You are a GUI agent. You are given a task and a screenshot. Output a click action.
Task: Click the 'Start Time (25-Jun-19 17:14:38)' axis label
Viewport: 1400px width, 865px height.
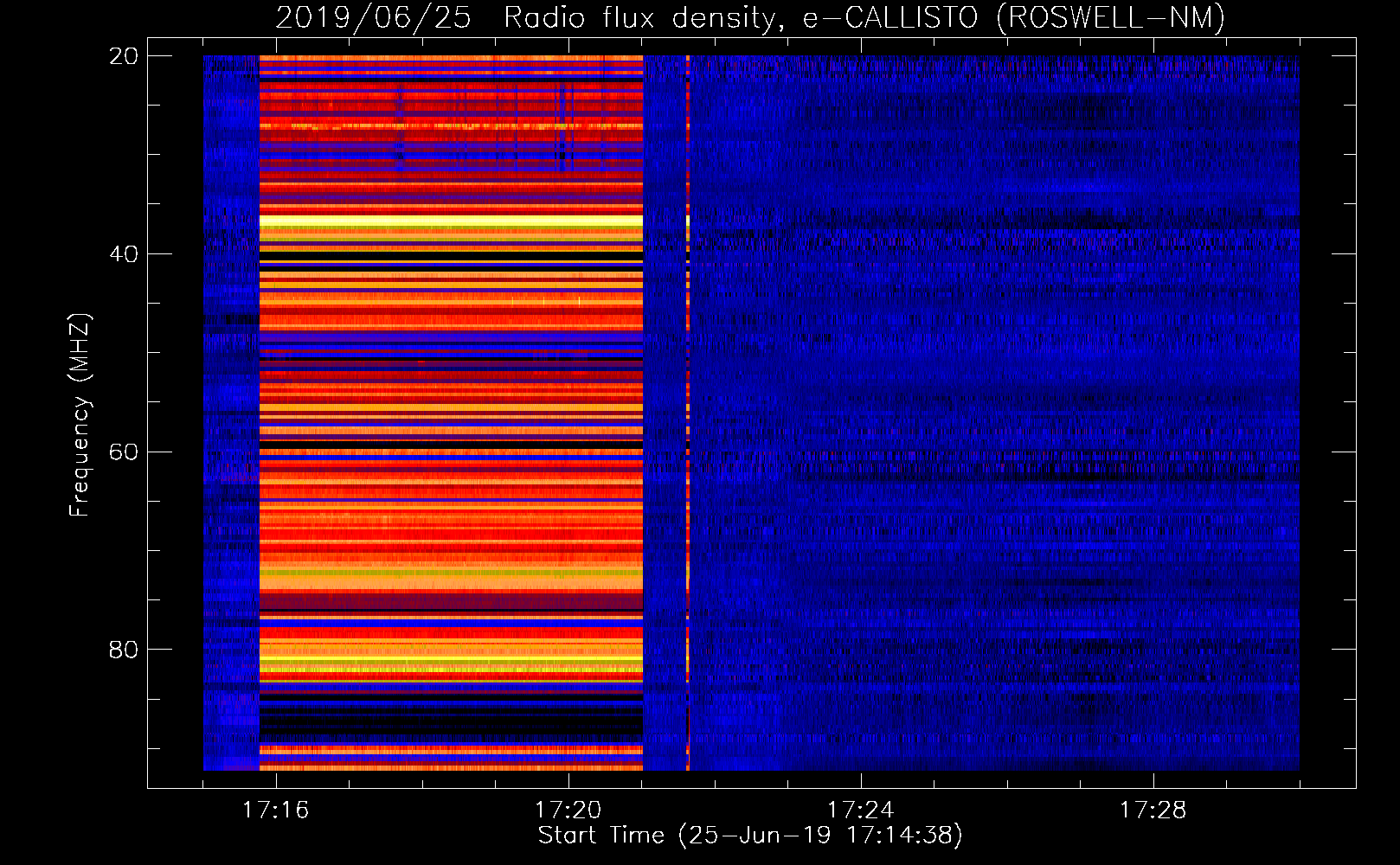pos(750,836)
